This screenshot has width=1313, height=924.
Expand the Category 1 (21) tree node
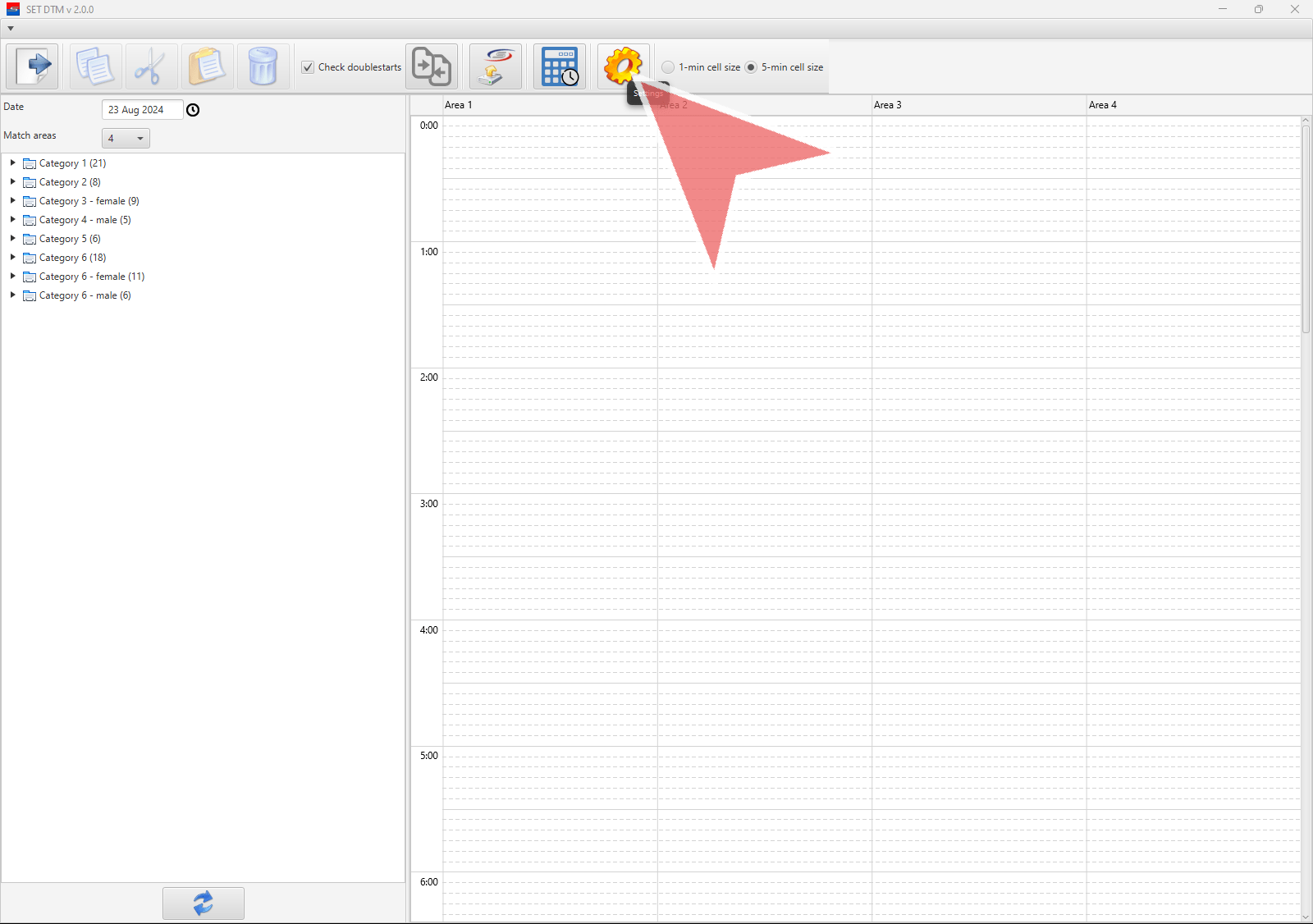[13, 163]
